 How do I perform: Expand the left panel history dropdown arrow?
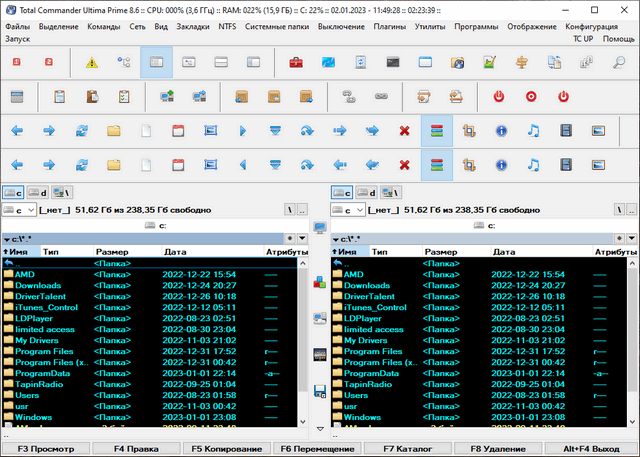click(x=302, y=240)
